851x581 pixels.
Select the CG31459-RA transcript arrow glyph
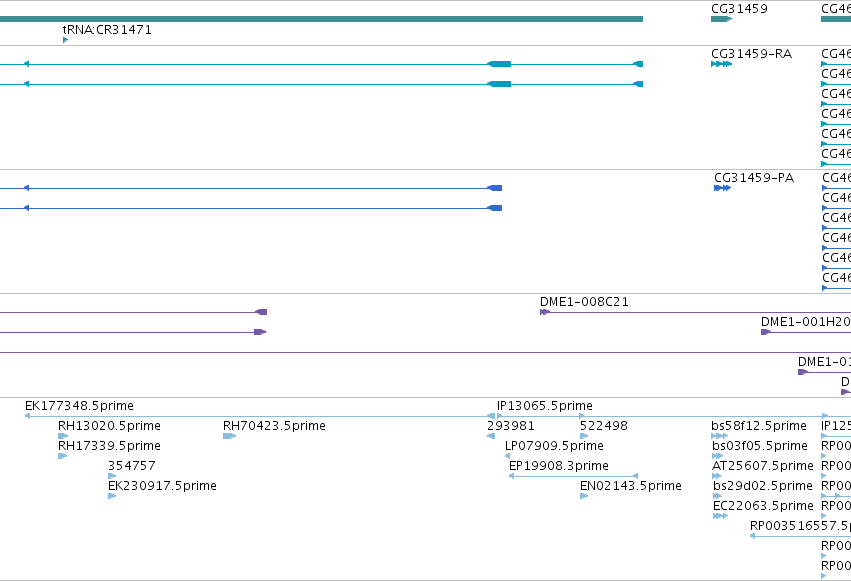[x=721, y=64]
